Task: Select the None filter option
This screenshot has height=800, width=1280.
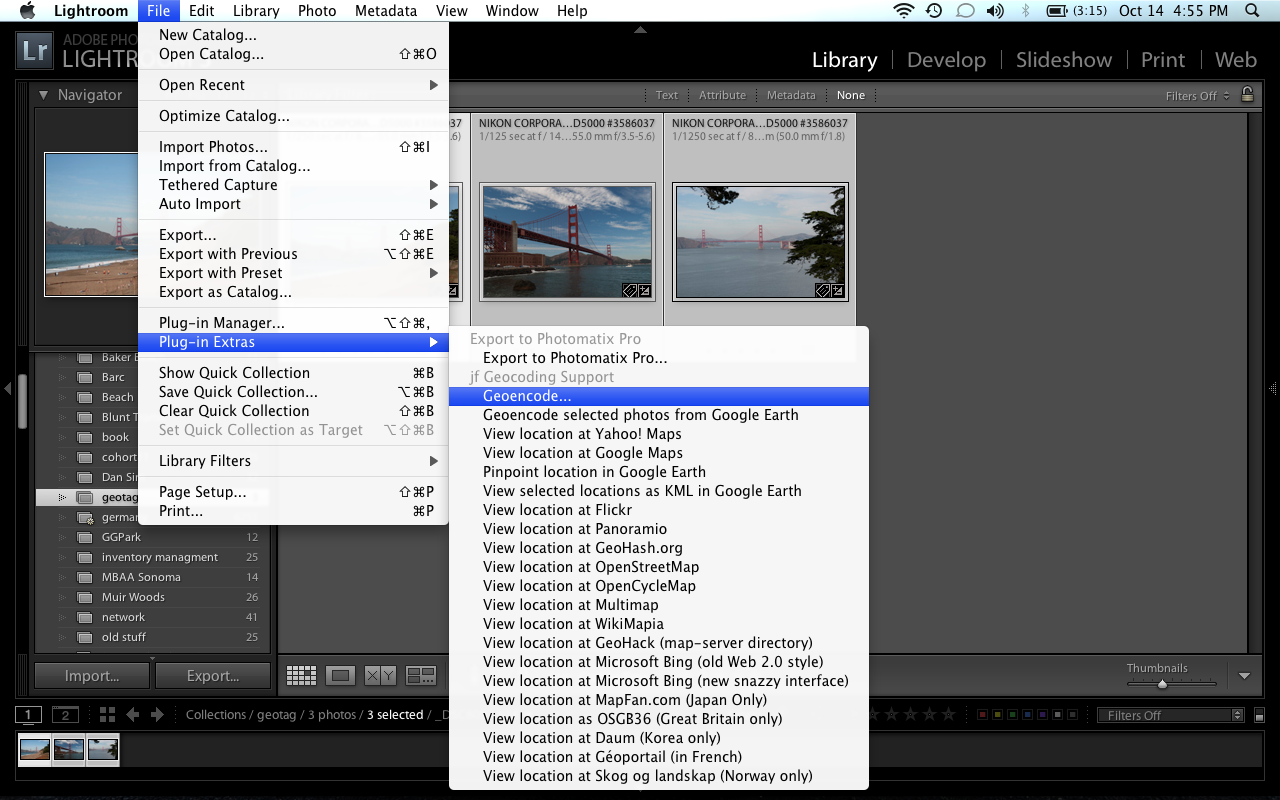Action: coord(851,95)
